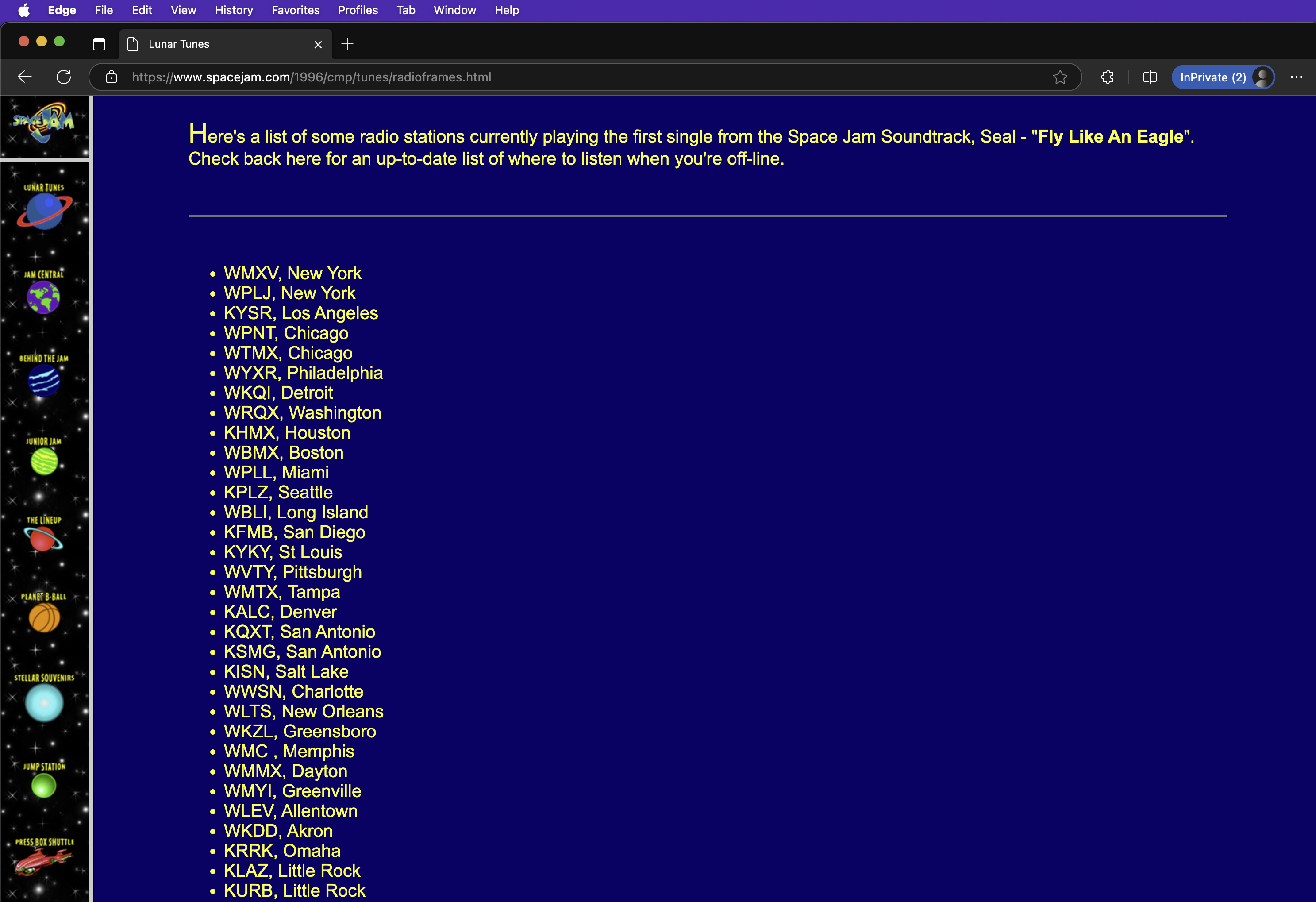The image size is (1316, 902).
Task: Click the Space Jam logo in sidebar
Action: (44, 122)
